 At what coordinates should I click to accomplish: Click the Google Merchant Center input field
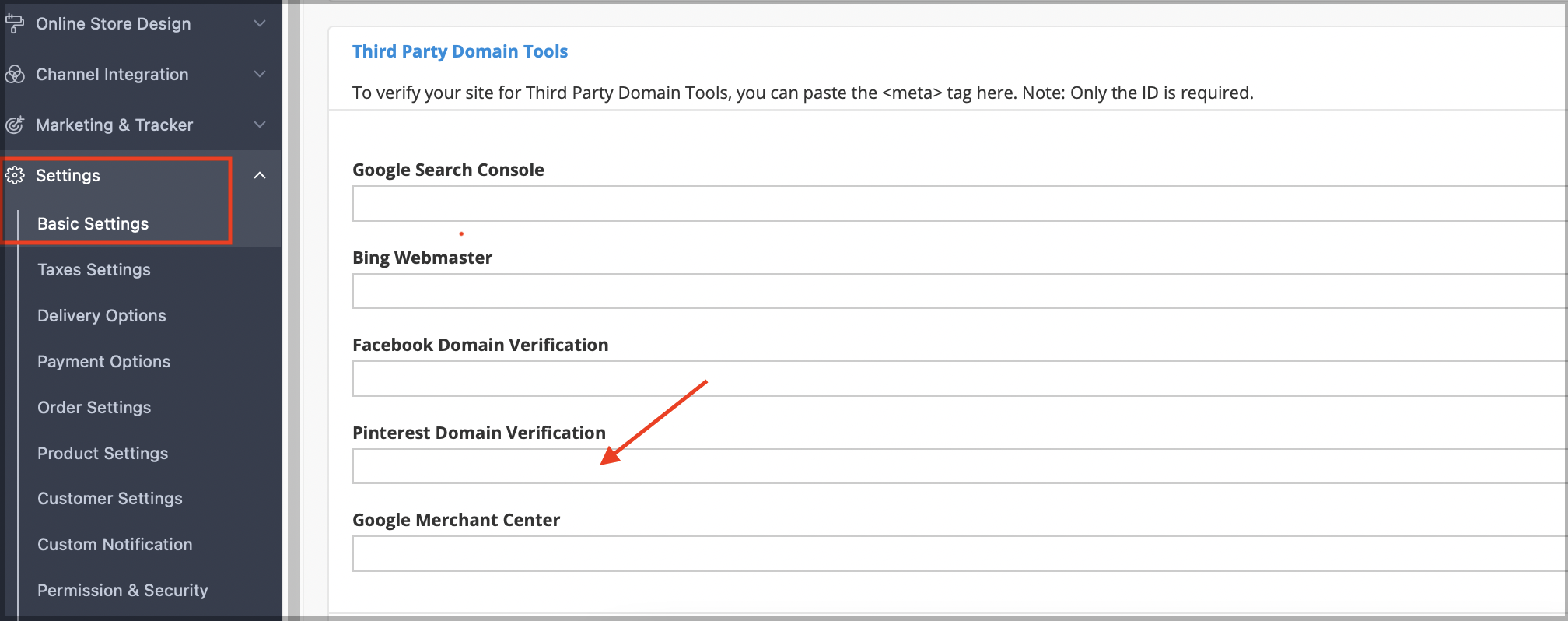(x=960, y=553)
